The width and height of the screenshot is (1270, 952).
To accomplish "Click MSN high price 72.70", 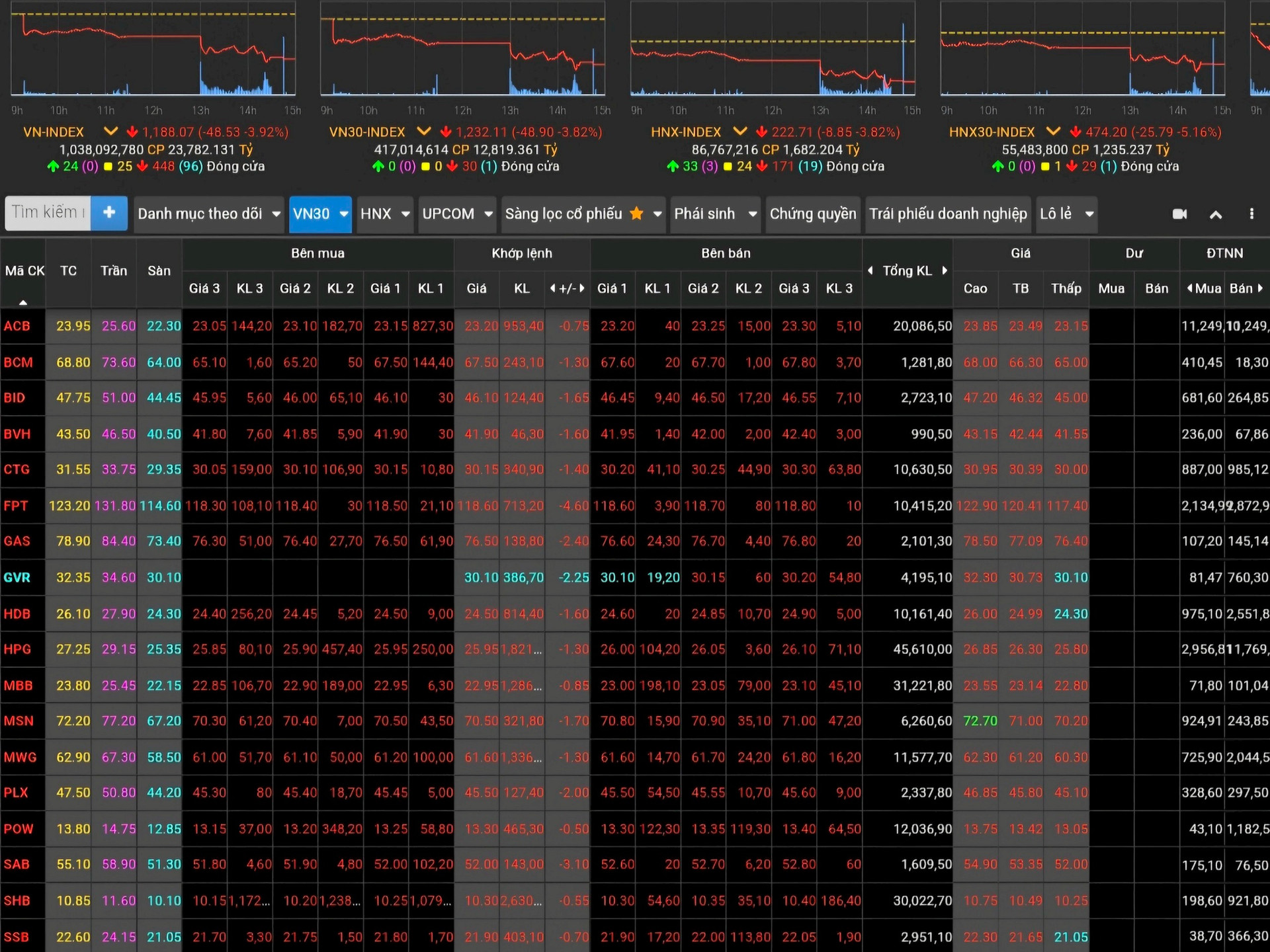I will click(x=980, y=721).
